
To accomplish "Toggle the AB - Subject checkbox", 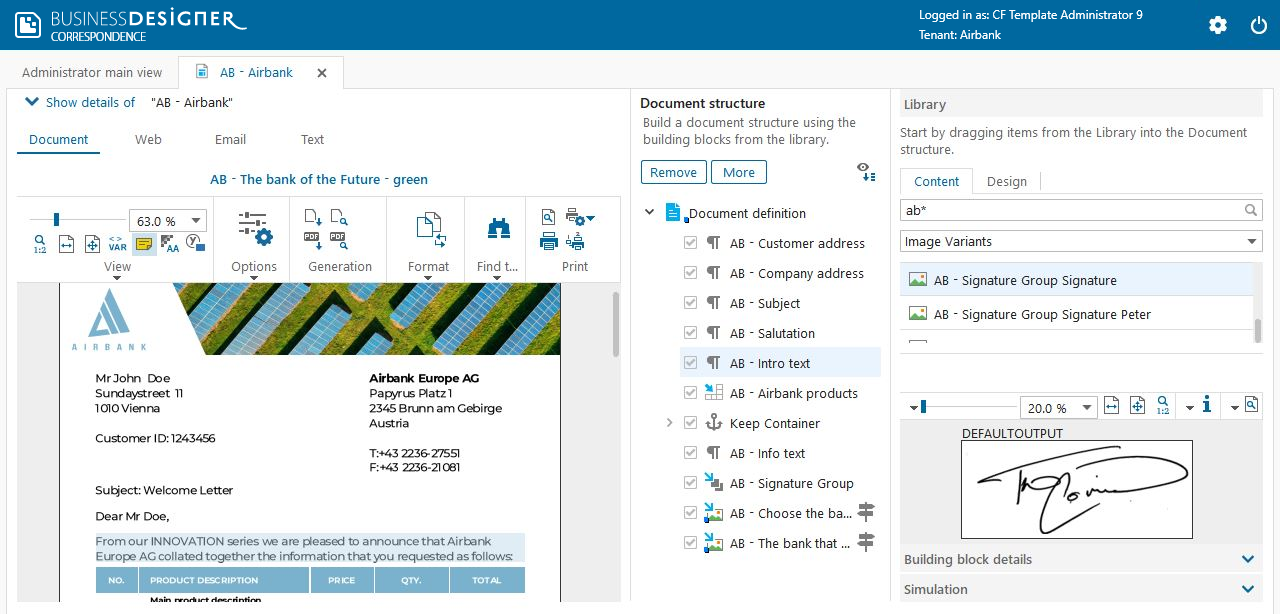I will pyautogui.click(x=690, y=303).
